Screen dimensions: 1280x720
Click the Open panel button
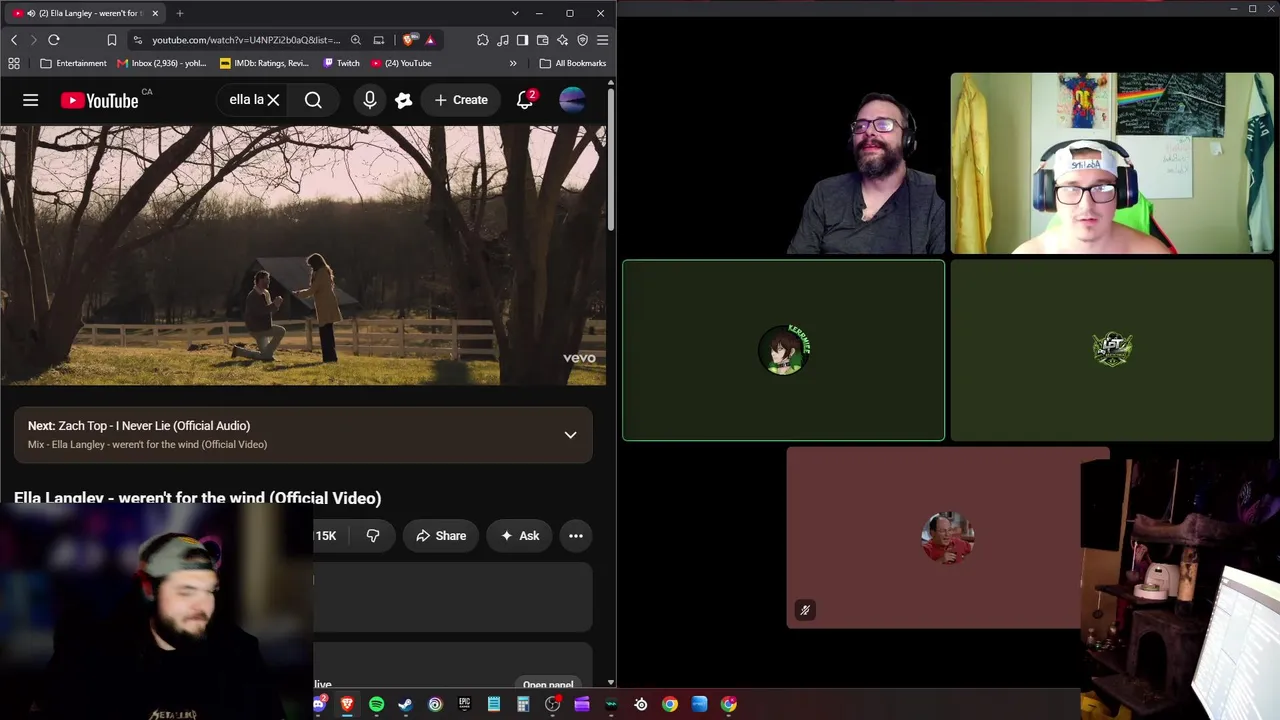coord(548,685)
